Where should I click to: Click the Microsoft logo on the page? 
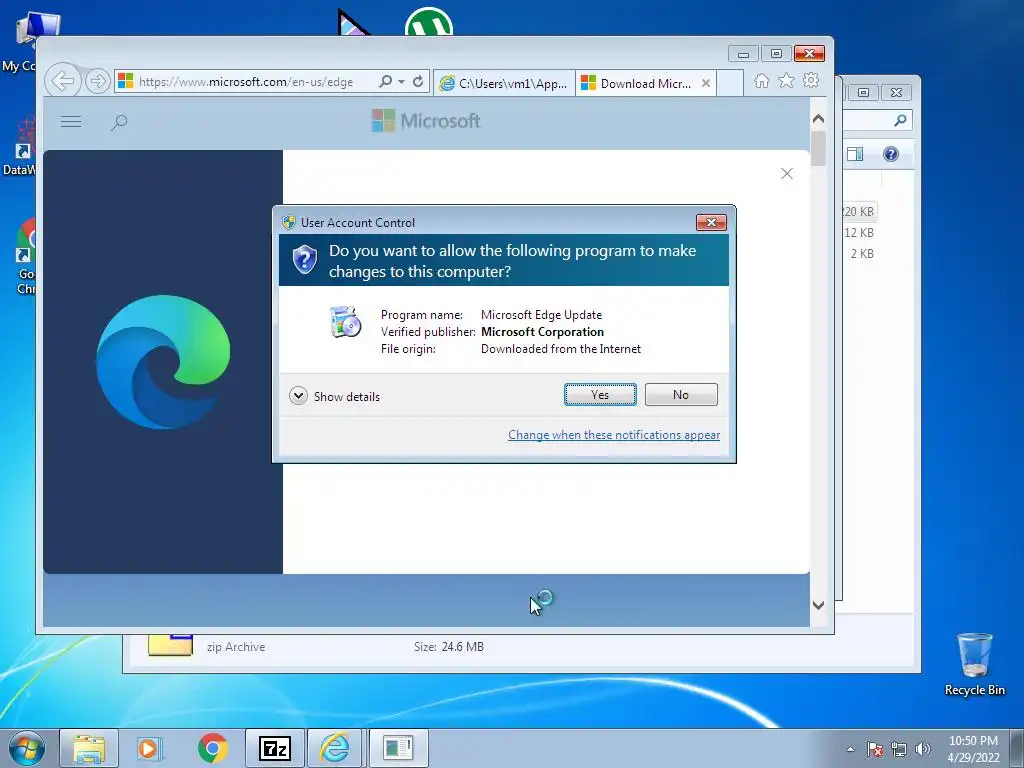(426, 121)
